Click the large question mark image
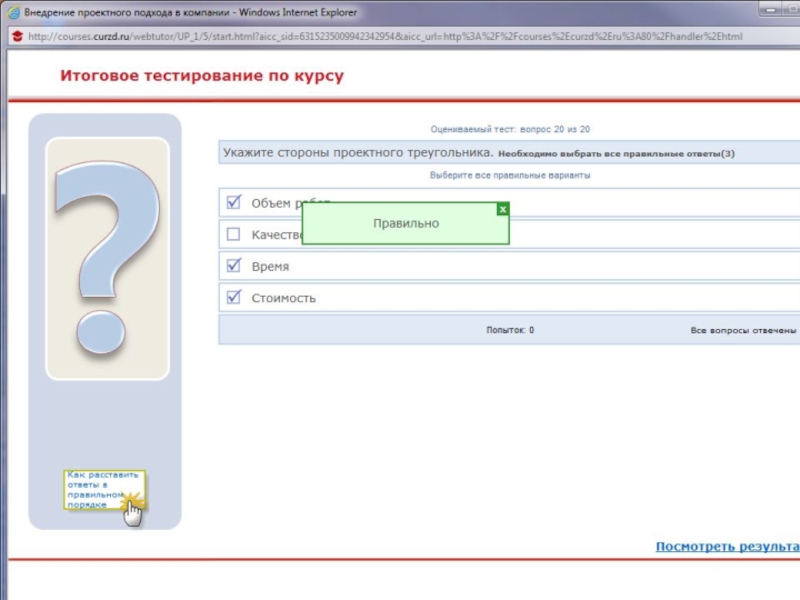 (107, 258)
